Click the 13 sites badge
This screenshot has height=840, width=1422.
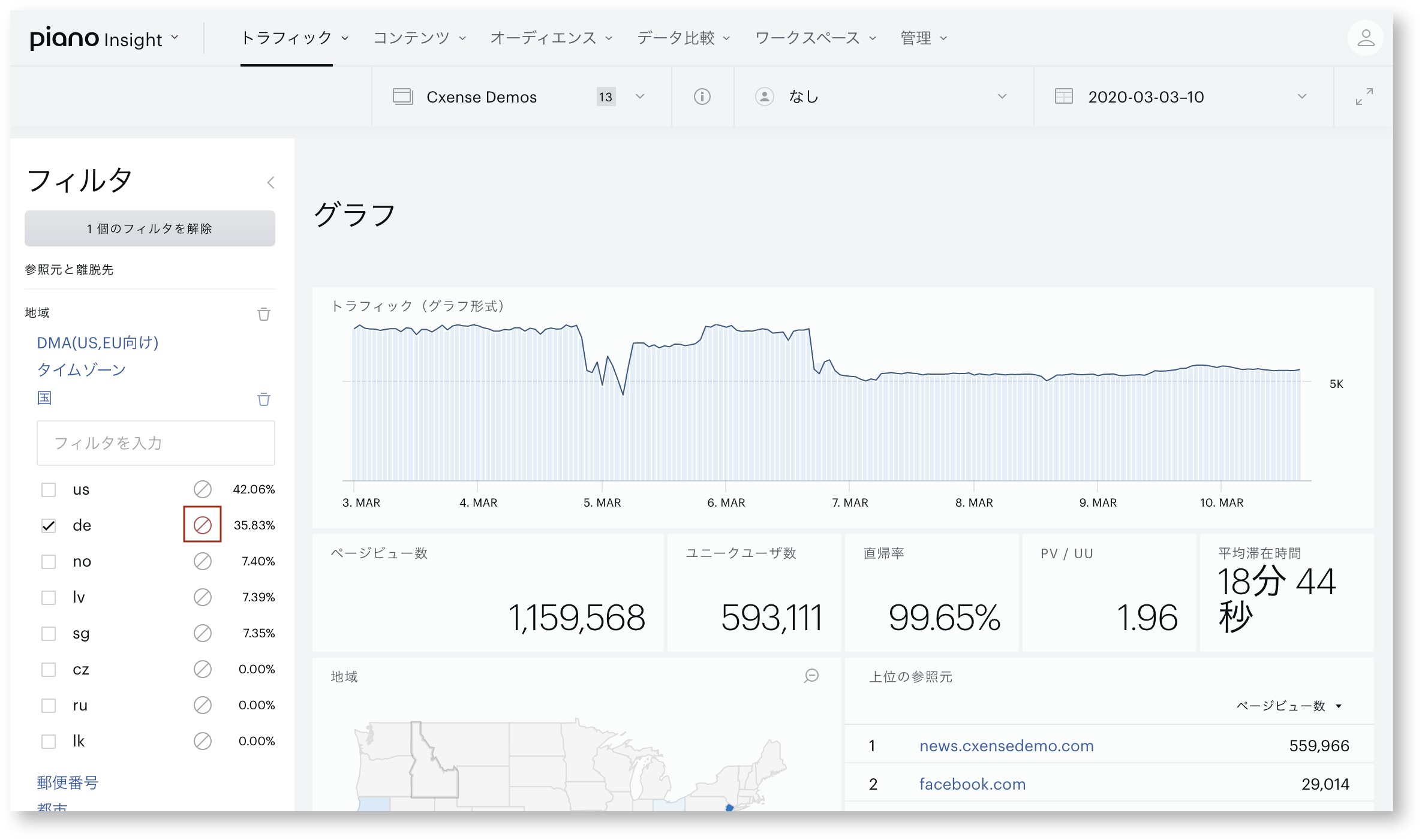point(606,97)
